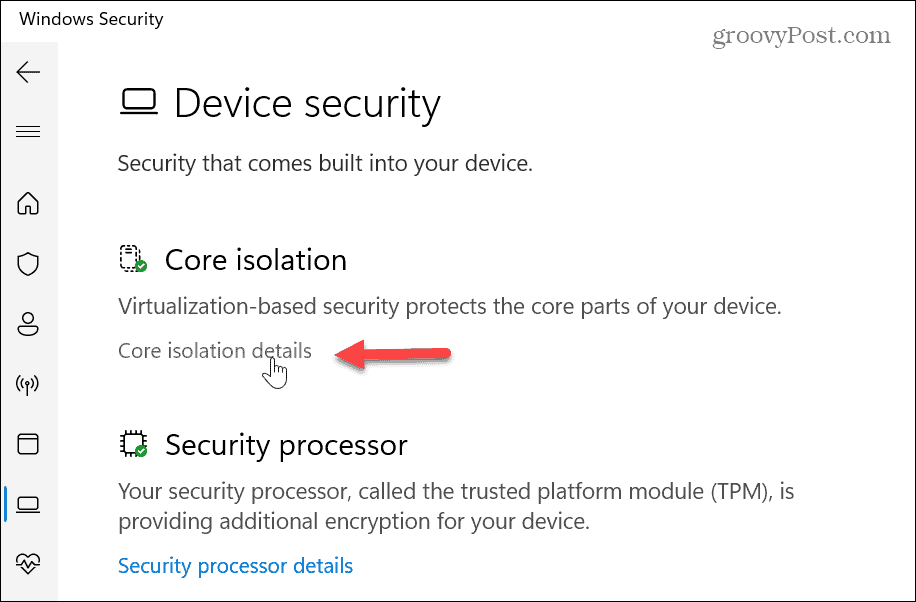The height and width of the screenshot is (602, 916).
Task: Open Security processor details
Action: click(x=235, y=565)
